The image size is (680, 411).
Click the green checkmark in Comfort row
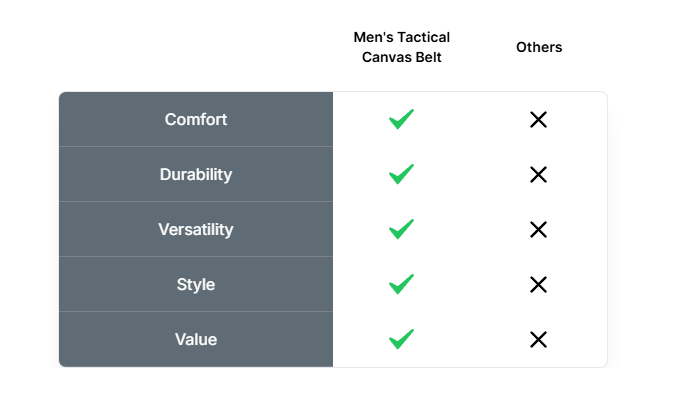[401, 120]
